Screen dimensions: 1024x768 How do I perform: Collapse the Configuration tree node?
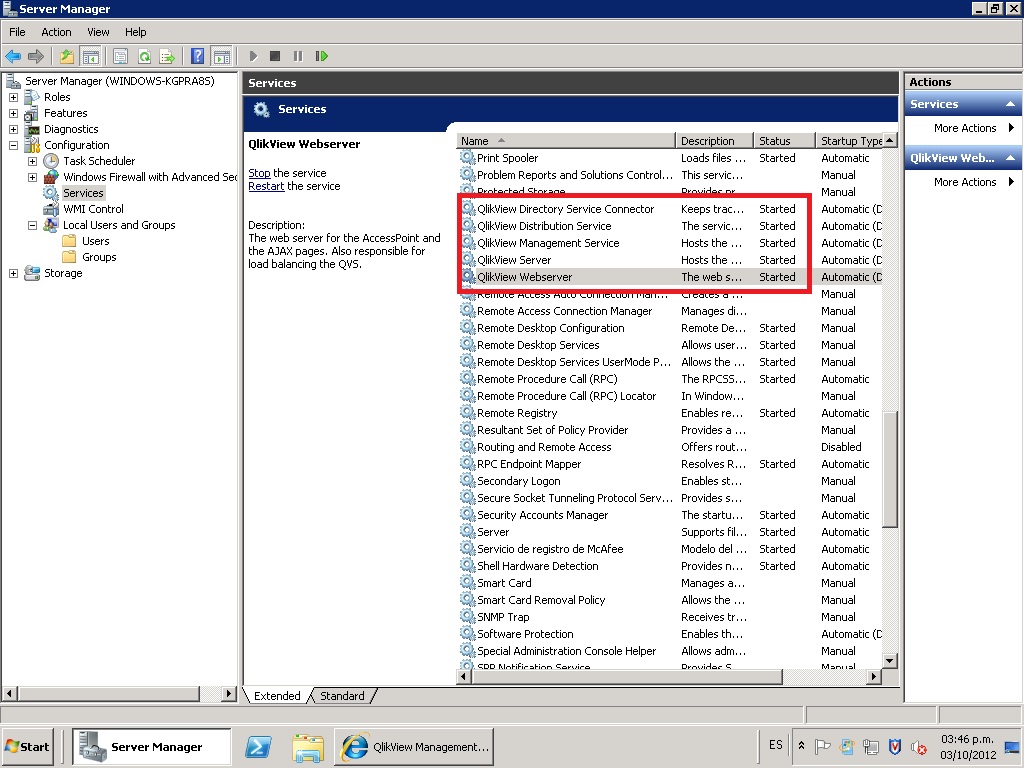(13, 145)
